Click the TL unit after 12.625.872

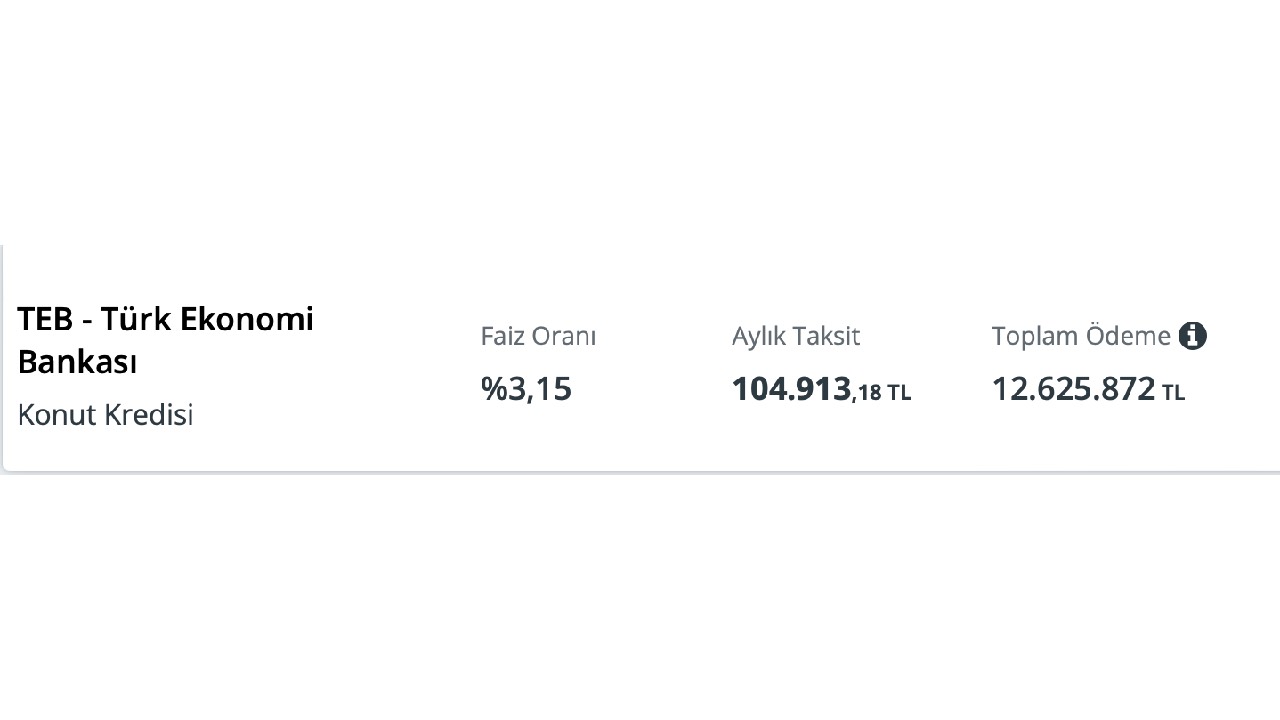click(x=1173, y=393)
